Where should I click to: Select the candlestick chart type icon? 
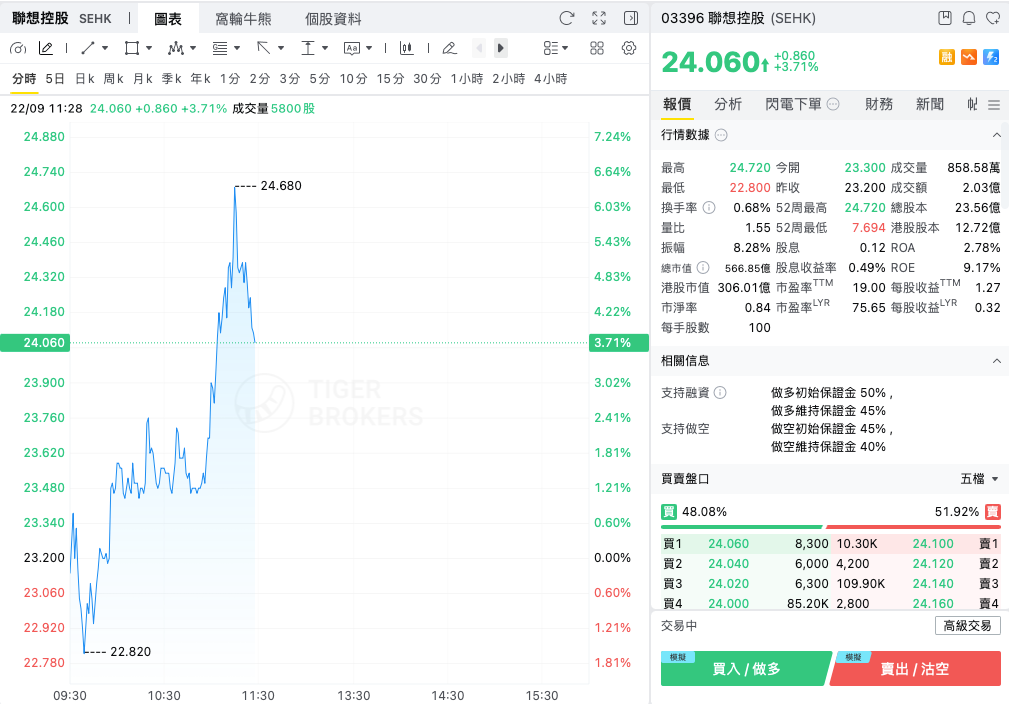click(406, 48)
